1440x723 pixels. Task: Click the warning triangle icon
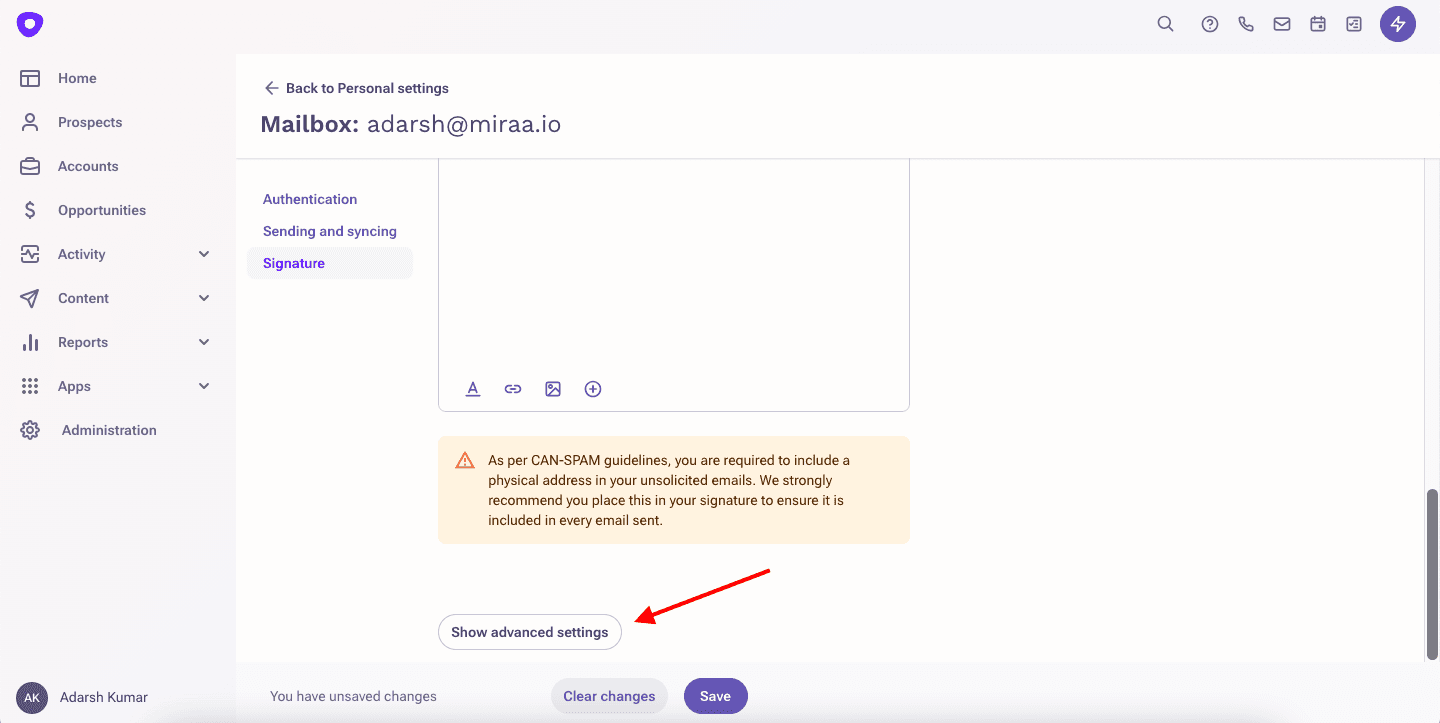click(465, 461)
